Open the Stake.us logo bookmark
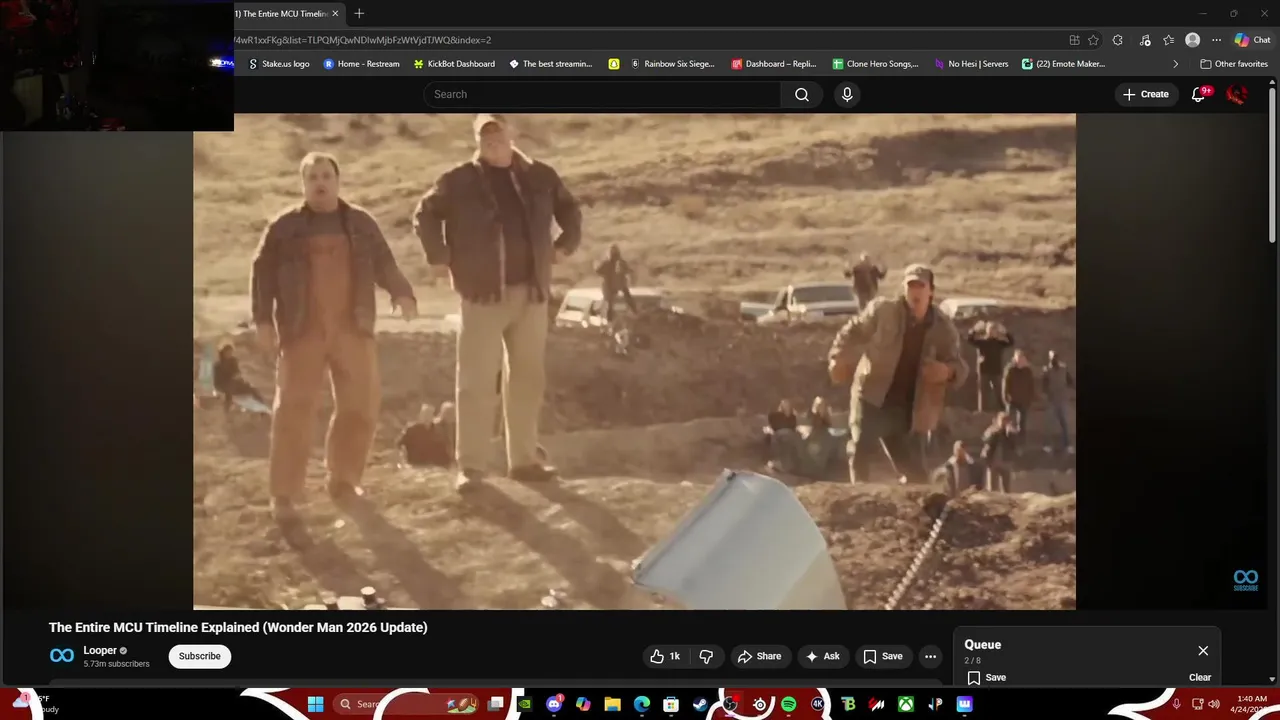The width and height of the screenshot is (1280, 720). coord(278,64)
